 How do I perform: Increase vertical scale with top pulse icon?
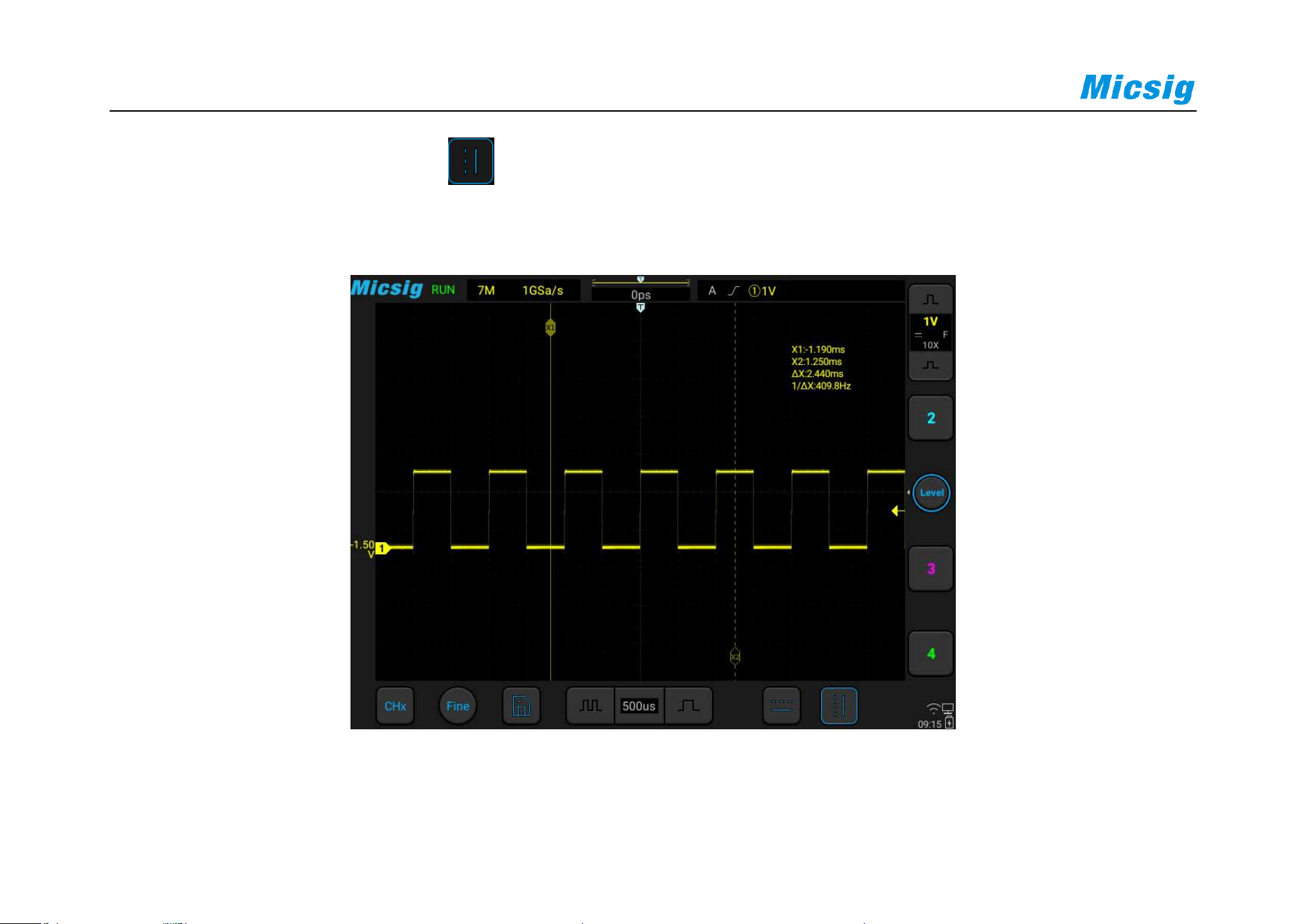point(931,299)
